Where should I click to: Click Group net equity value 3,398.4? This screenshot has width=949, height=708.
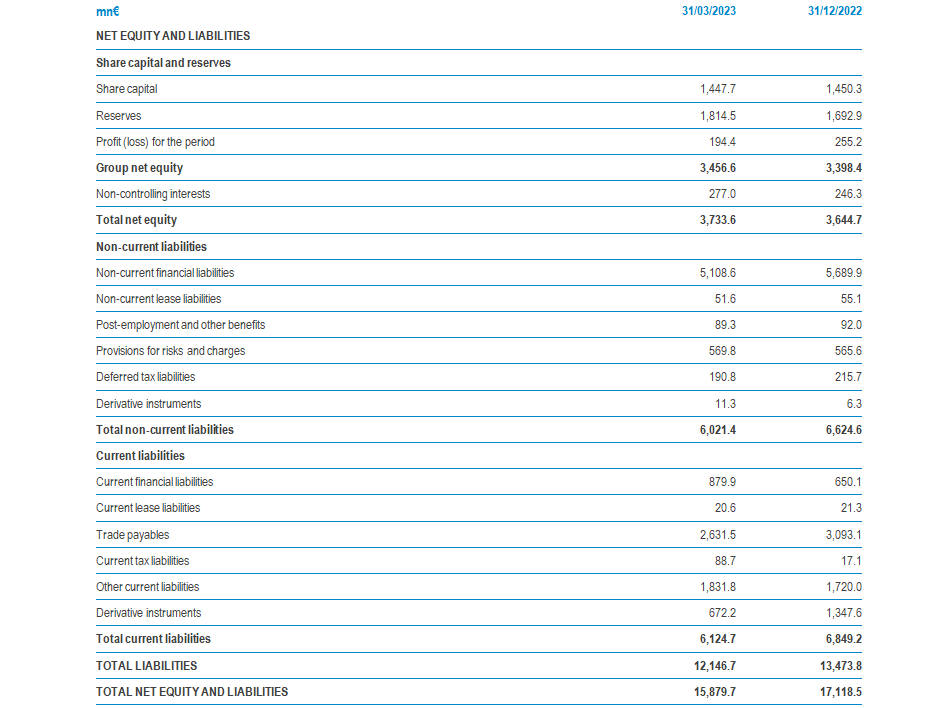coord(844,168)
